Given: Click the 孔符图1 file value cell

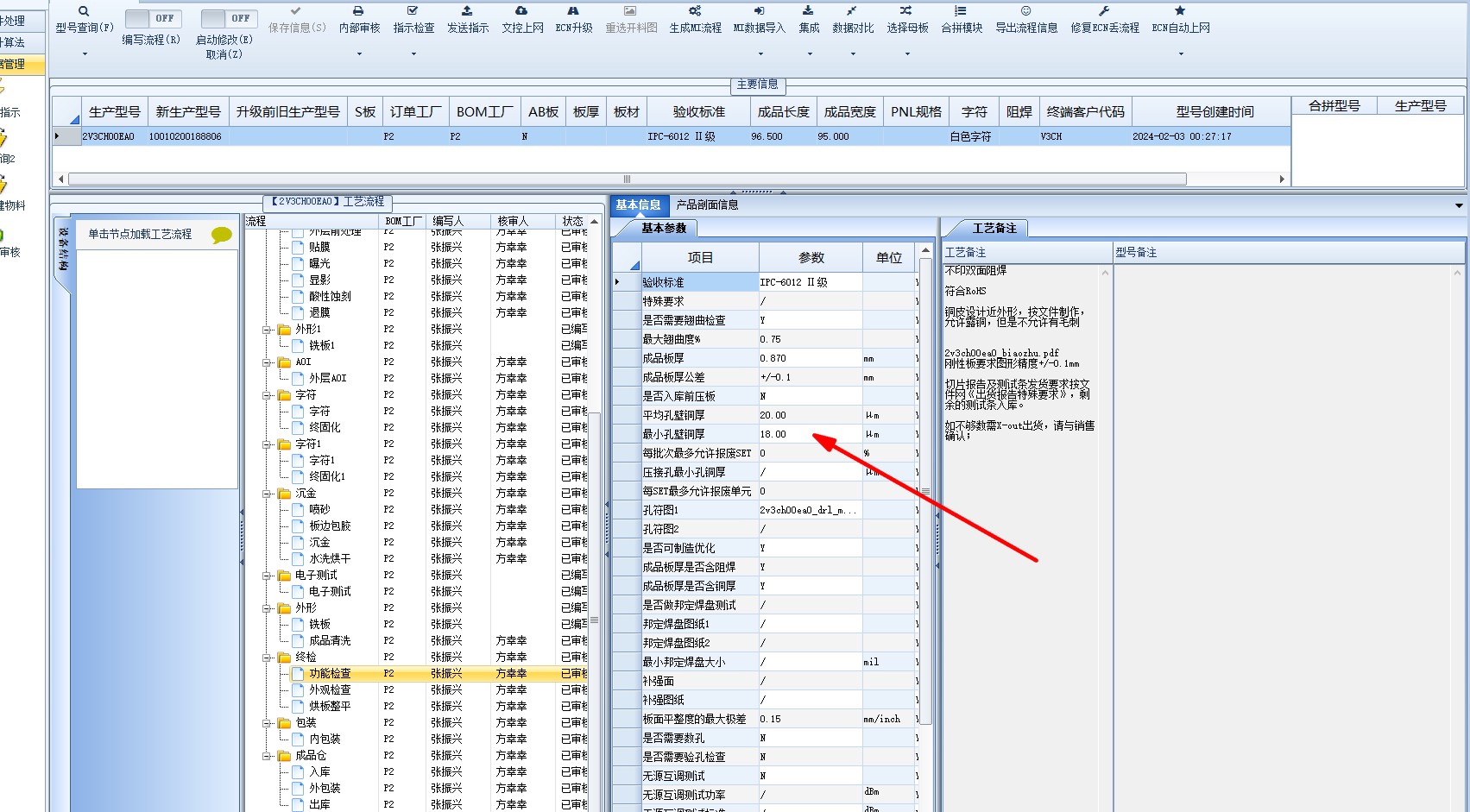Looking at the screenshot, I should [810, 511].
